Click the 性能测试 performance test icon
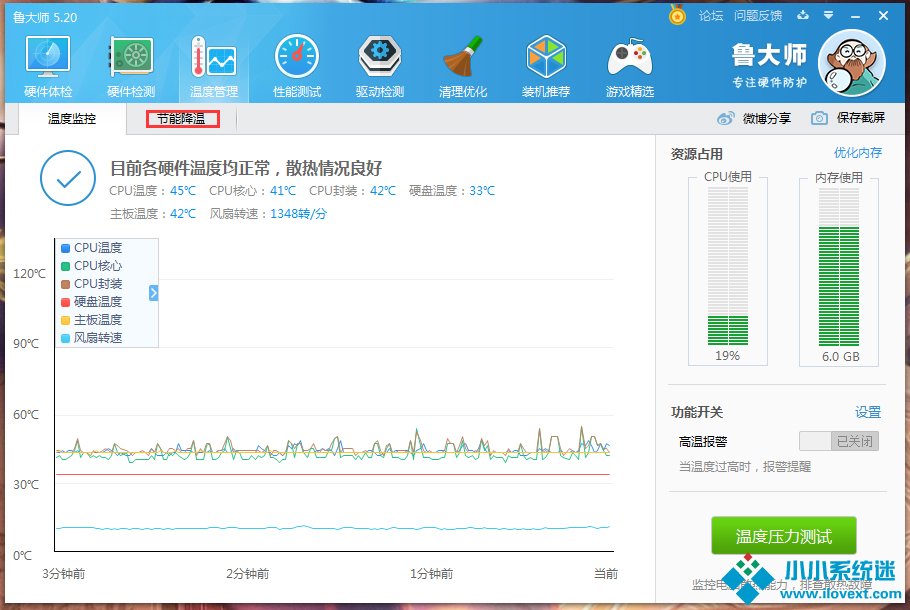 click(296, 66)
